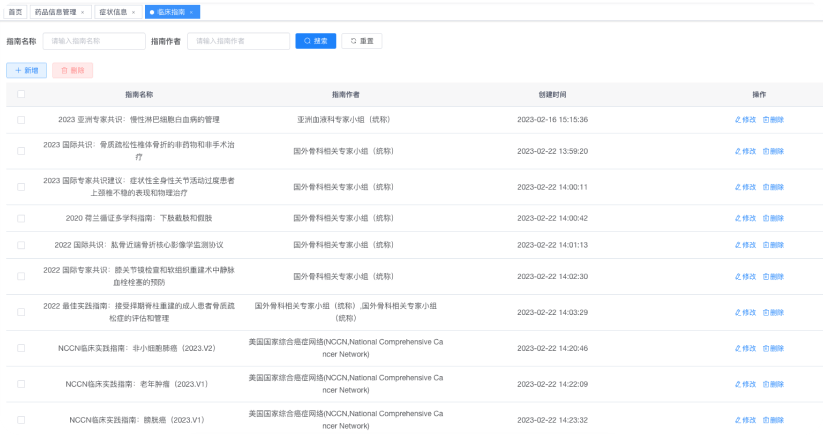Screen dimensions: 823x435
Task: Edit the 下肢截肢和假肢 guideline
Action: 745,218
